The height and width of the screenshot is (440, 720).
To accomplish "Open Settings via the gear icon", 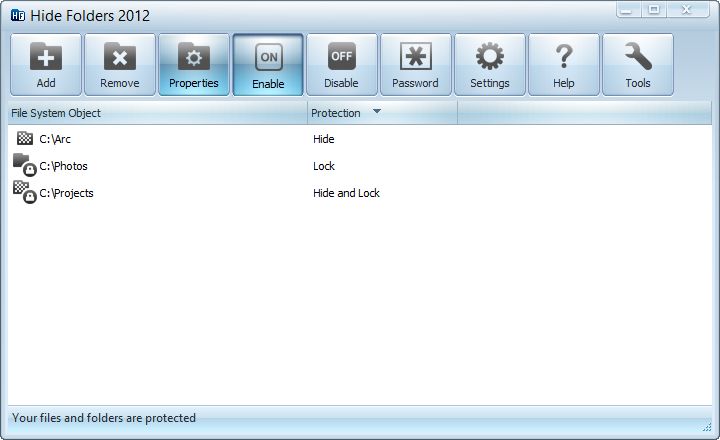I will [x=490, y=65].
